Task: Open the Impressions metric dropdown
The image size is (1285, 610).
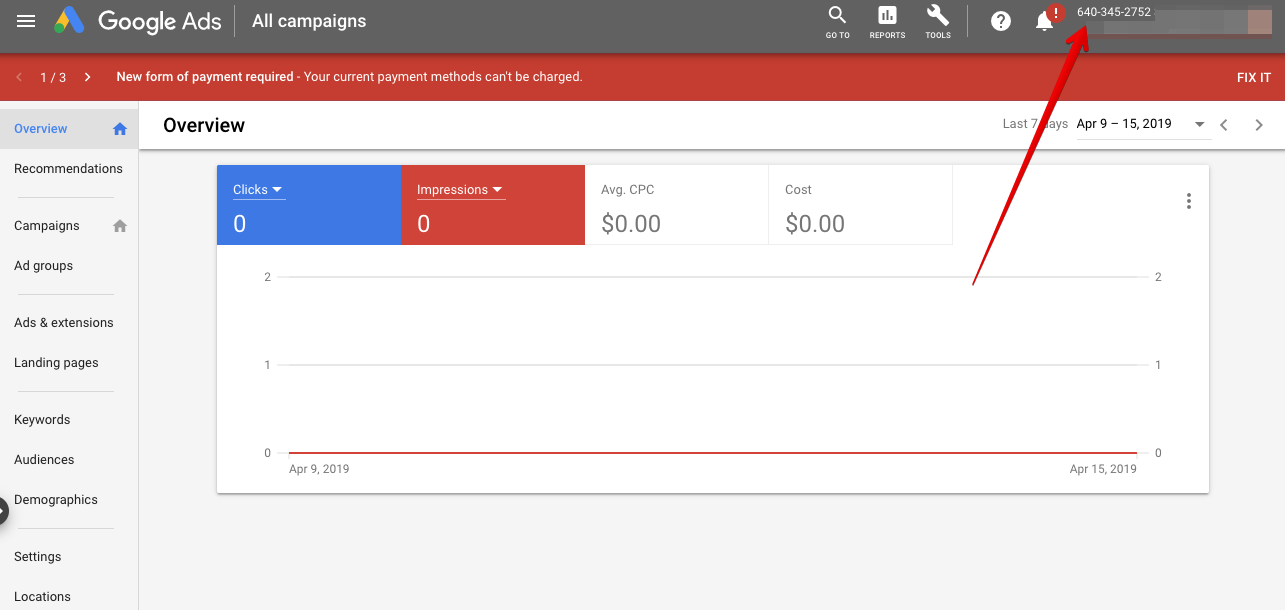Action: pos(460,190)
